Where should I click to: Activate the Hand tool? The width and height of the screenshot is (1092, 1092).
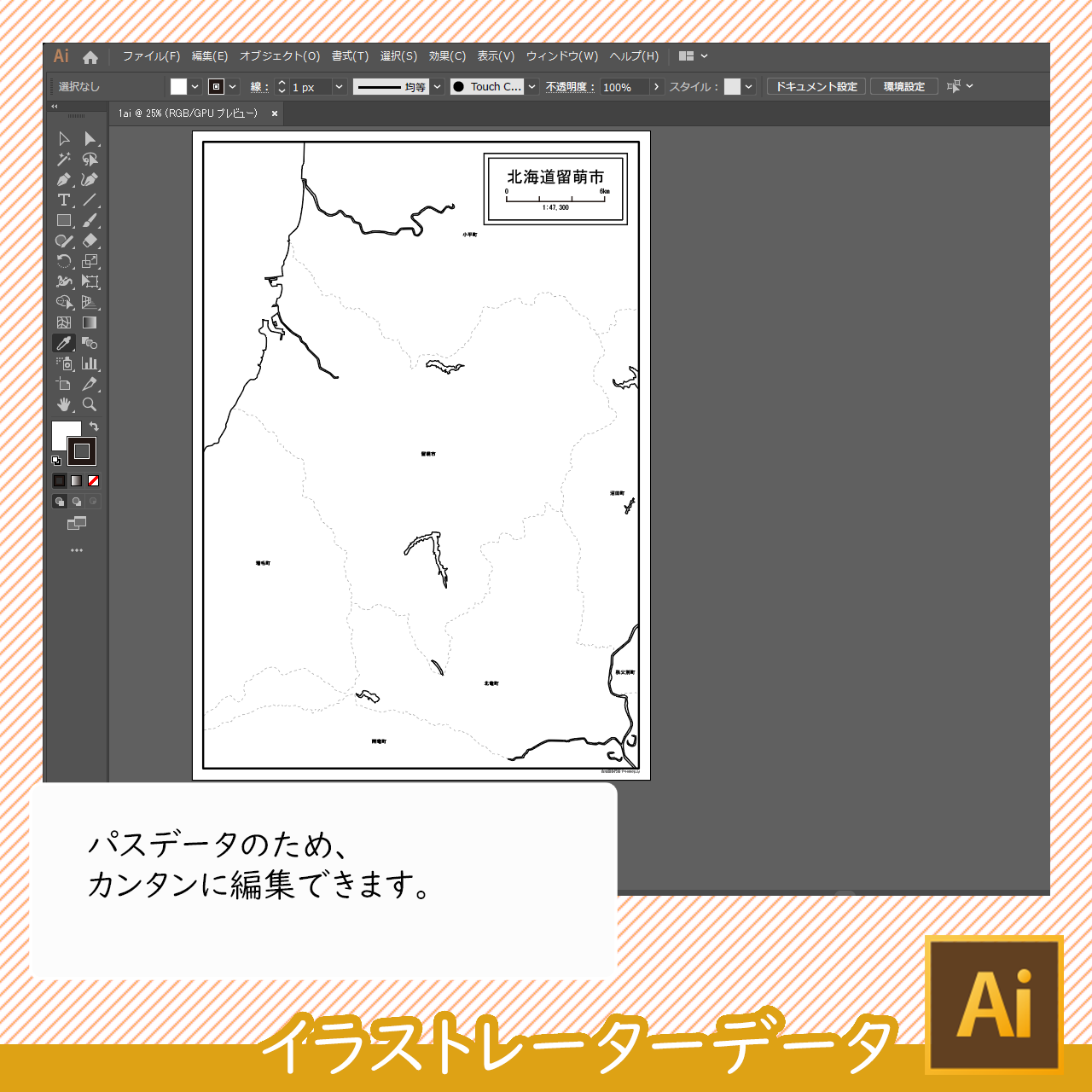64,404
